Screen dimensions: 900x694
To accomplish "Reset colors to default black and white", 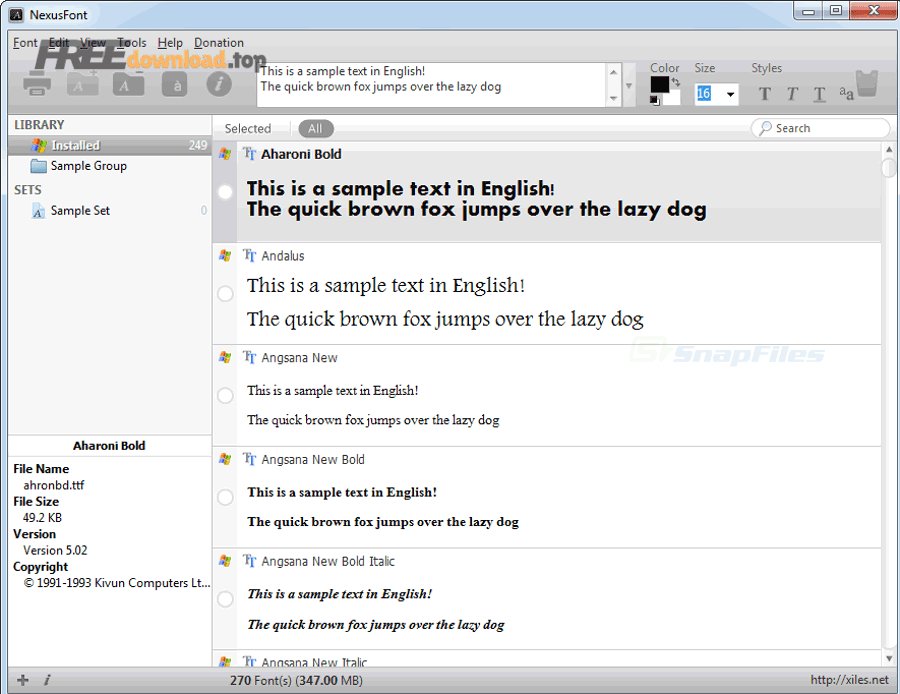I will tap(654, 100).
